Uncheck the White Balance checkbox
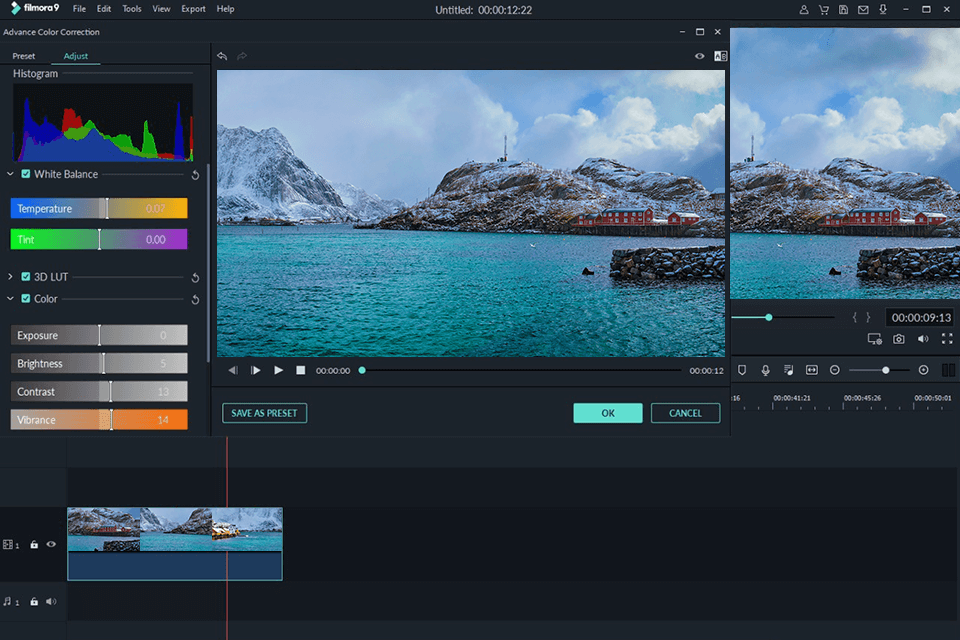 [26, 174]
